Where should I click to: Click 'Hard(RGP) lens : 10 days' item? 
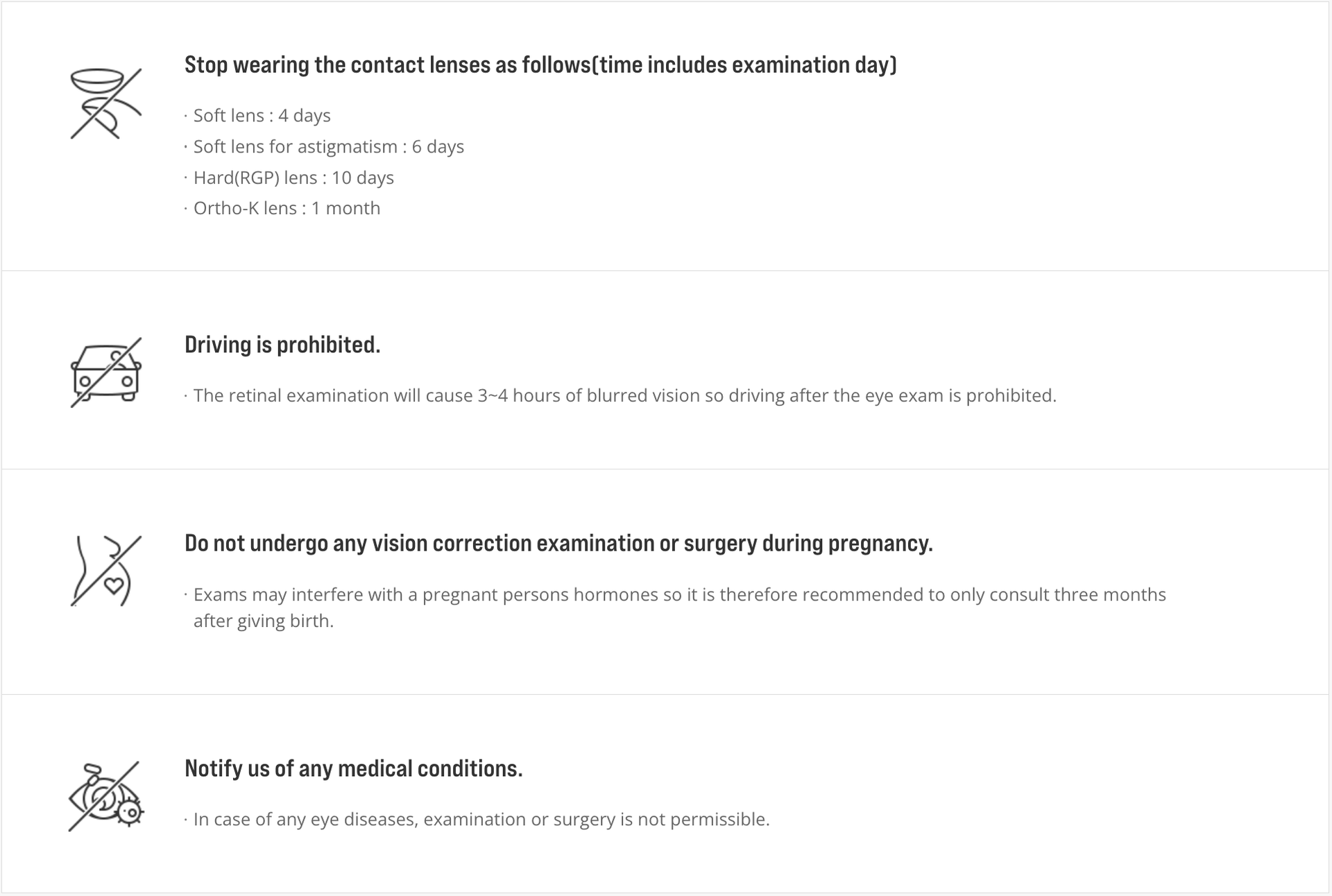pos(293,178)
